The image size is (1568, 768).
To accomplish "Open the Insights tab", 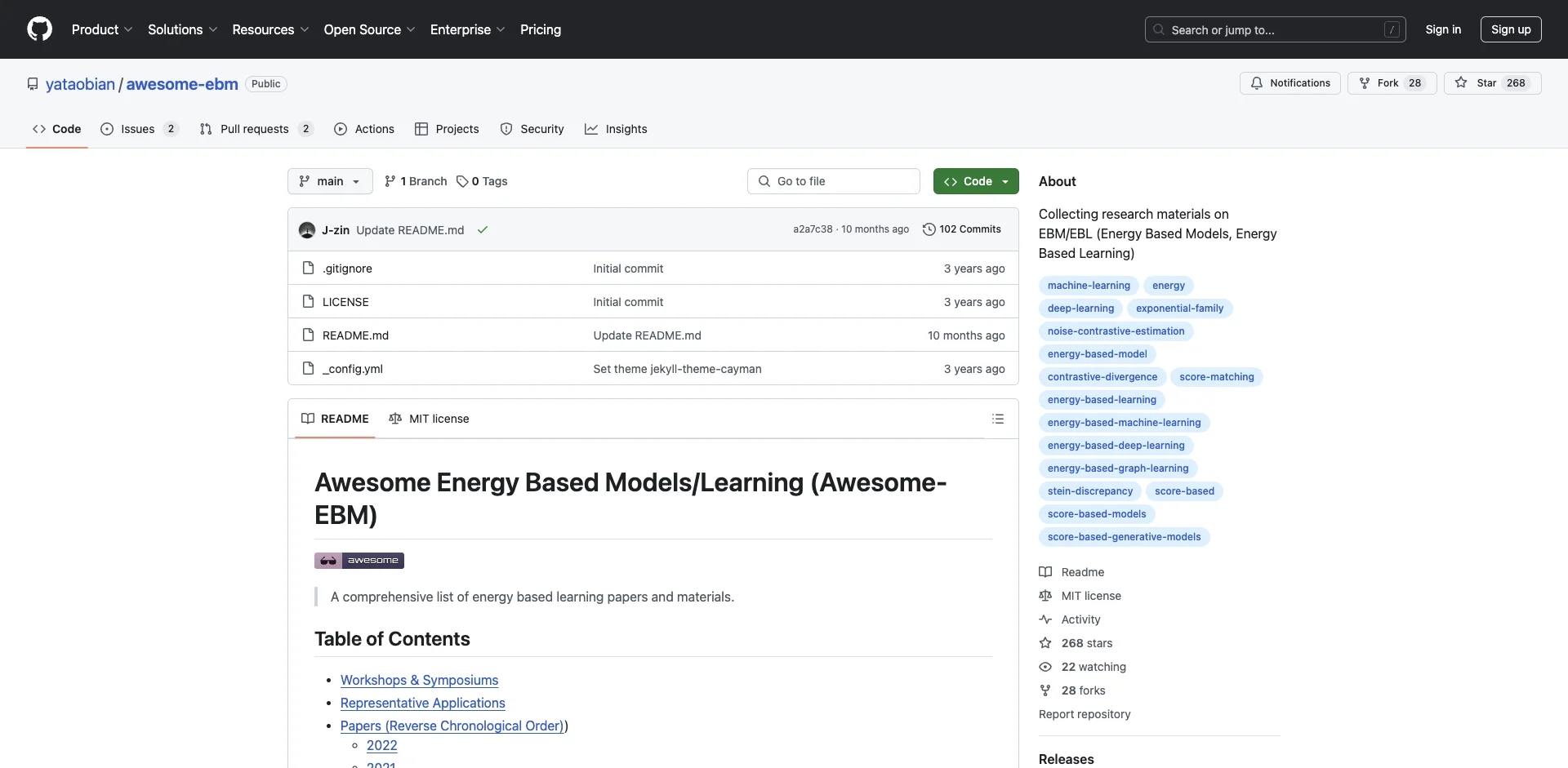I will 616,129.
